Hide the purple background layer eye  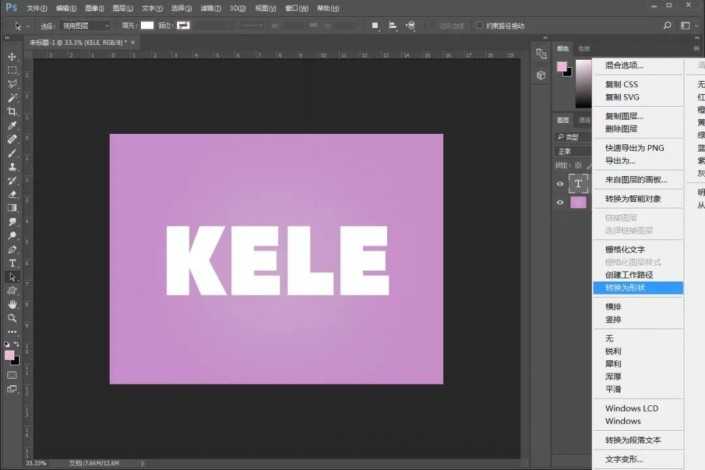click(x=560, y=202)
